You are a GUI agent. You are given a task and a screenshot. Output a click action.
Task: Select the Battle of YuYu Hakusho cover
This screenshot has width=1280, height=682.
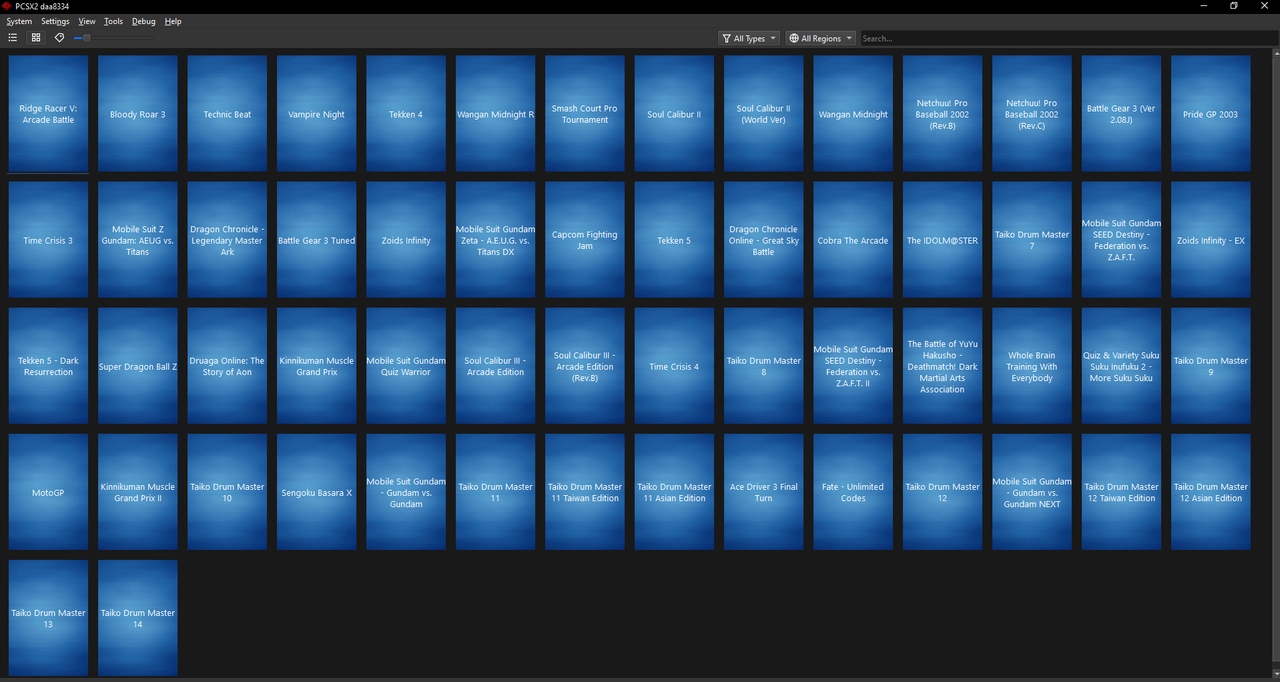943,366
